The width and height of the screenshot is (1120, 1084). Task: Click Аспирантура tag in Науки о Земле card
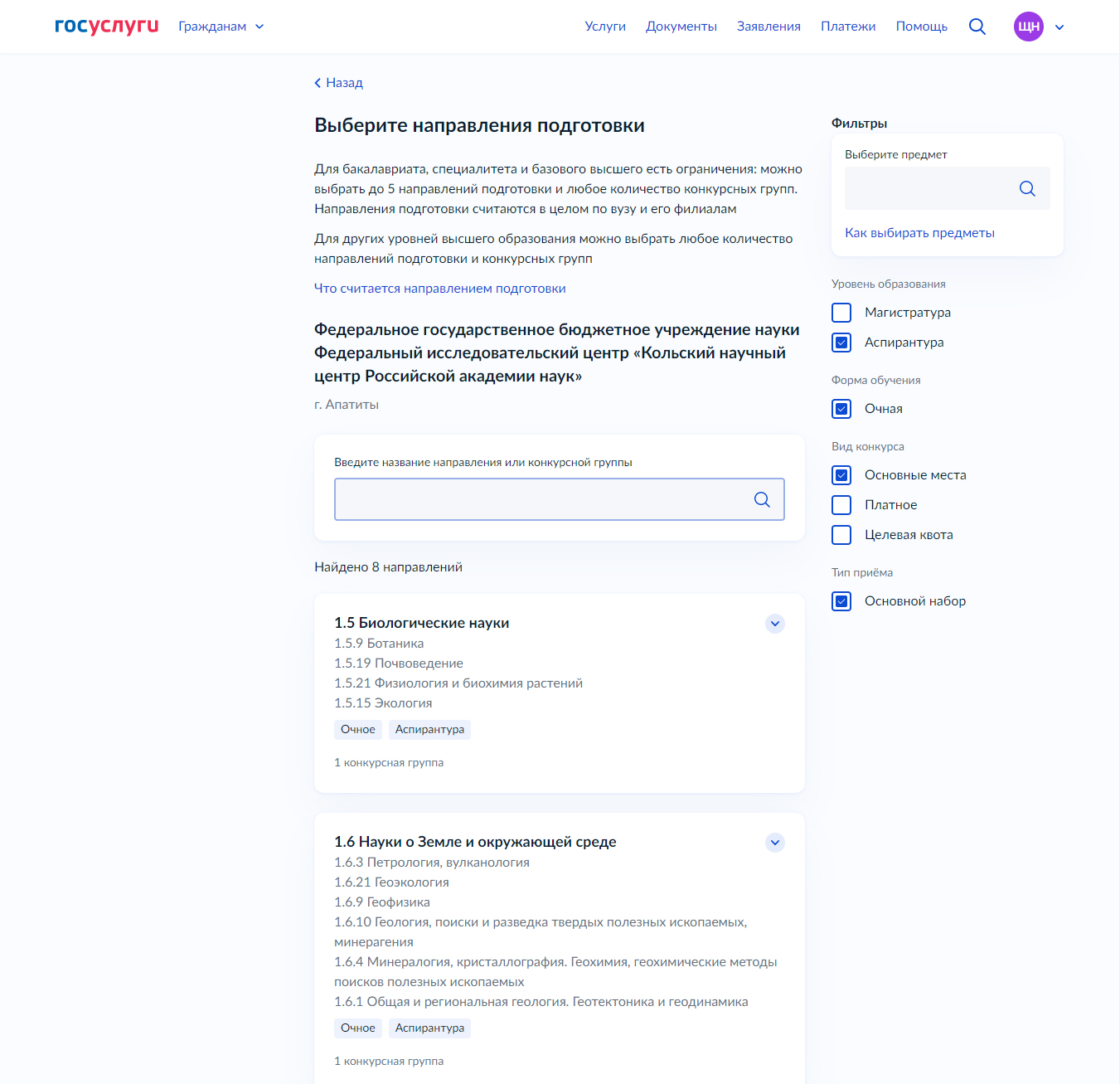click(429, 1028)
